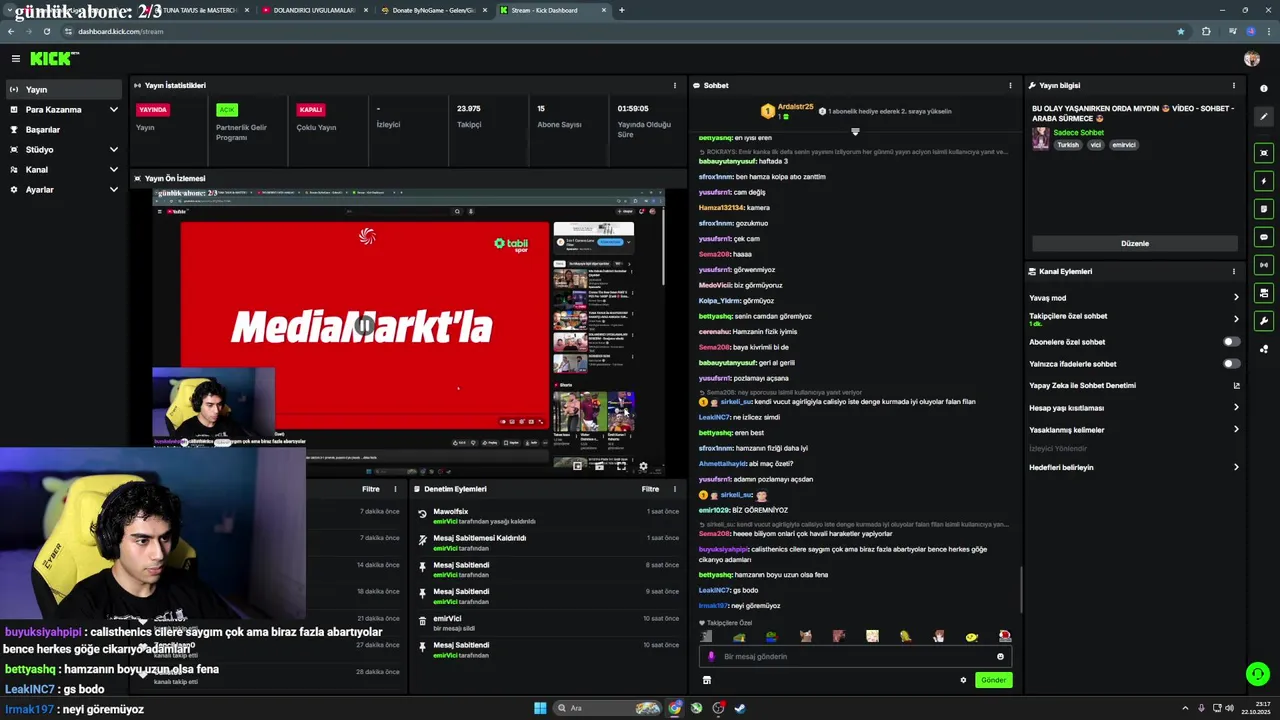Click Steam icon in Windows taskbar
Viewport: 1280px width, 720px height.
point(740,708)
